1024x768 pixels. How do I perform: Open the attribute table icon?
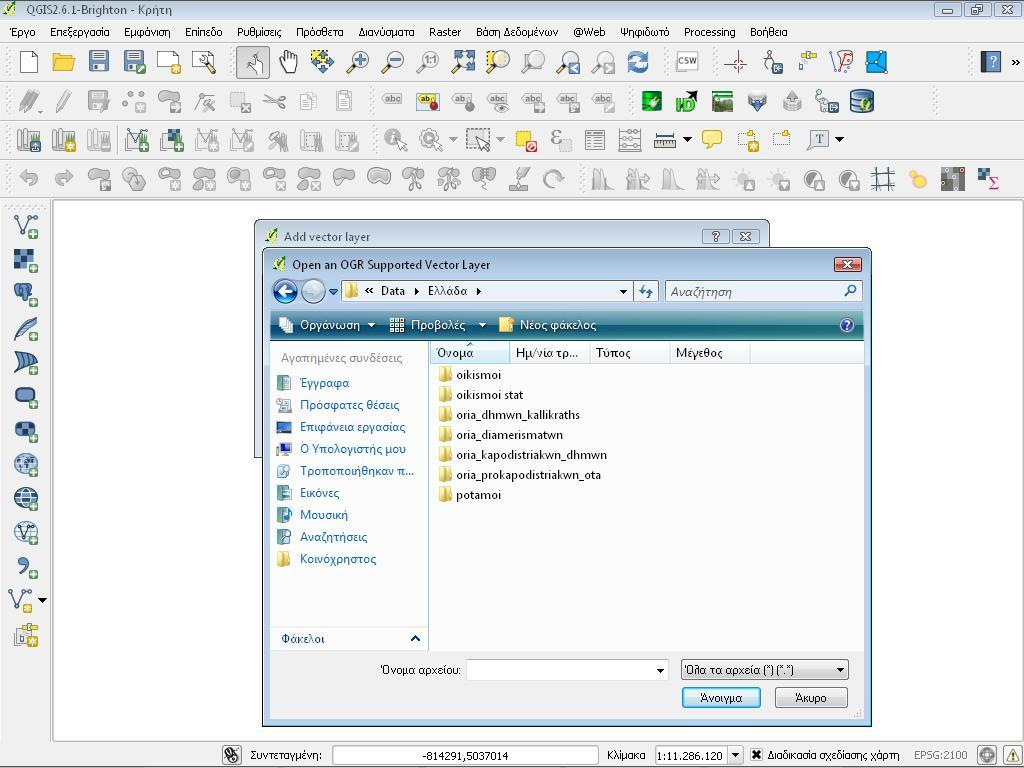tap(595, 140)
